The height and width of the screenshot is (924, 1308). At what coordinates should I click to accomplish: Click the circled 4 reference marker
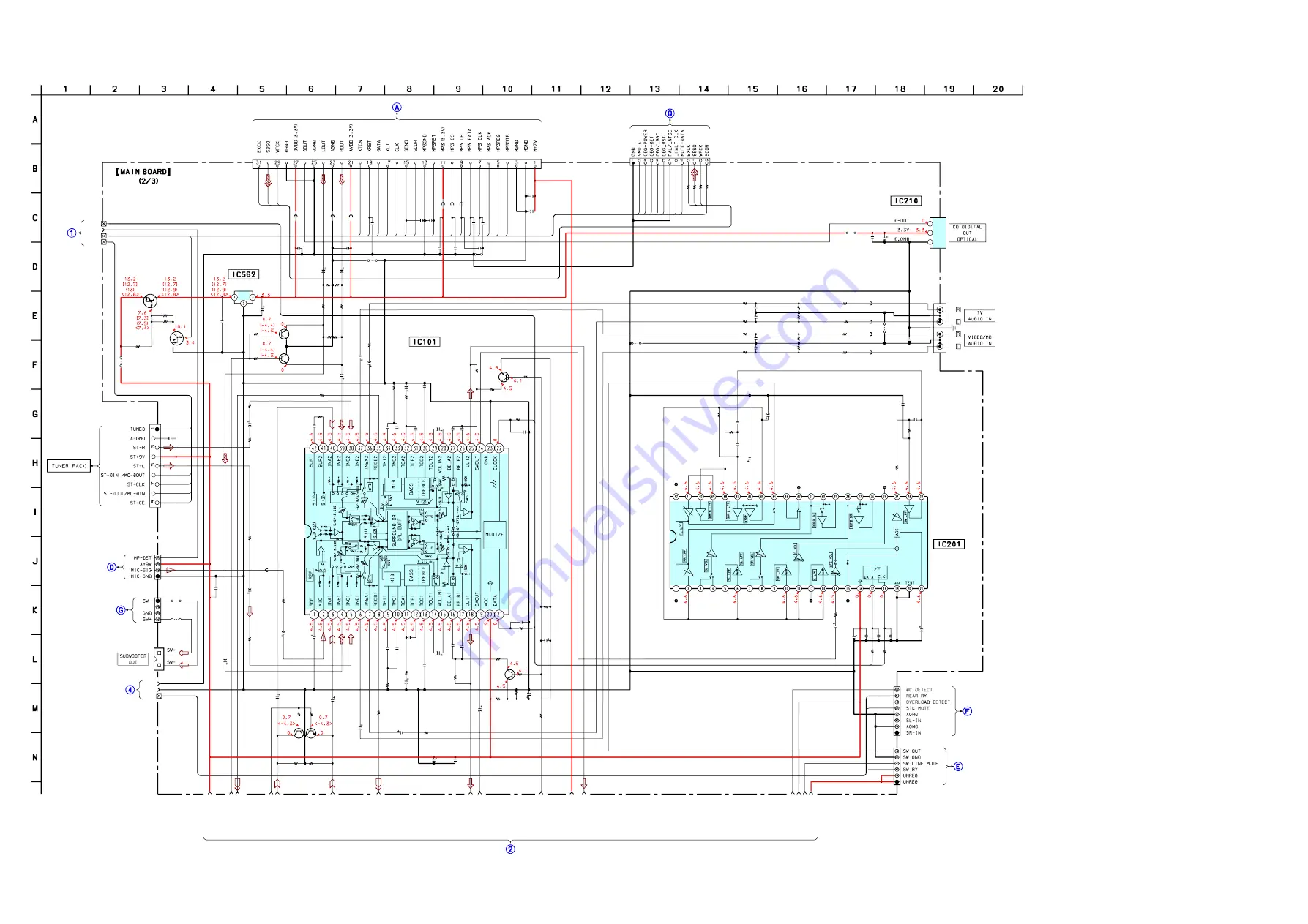pos(130,689)
